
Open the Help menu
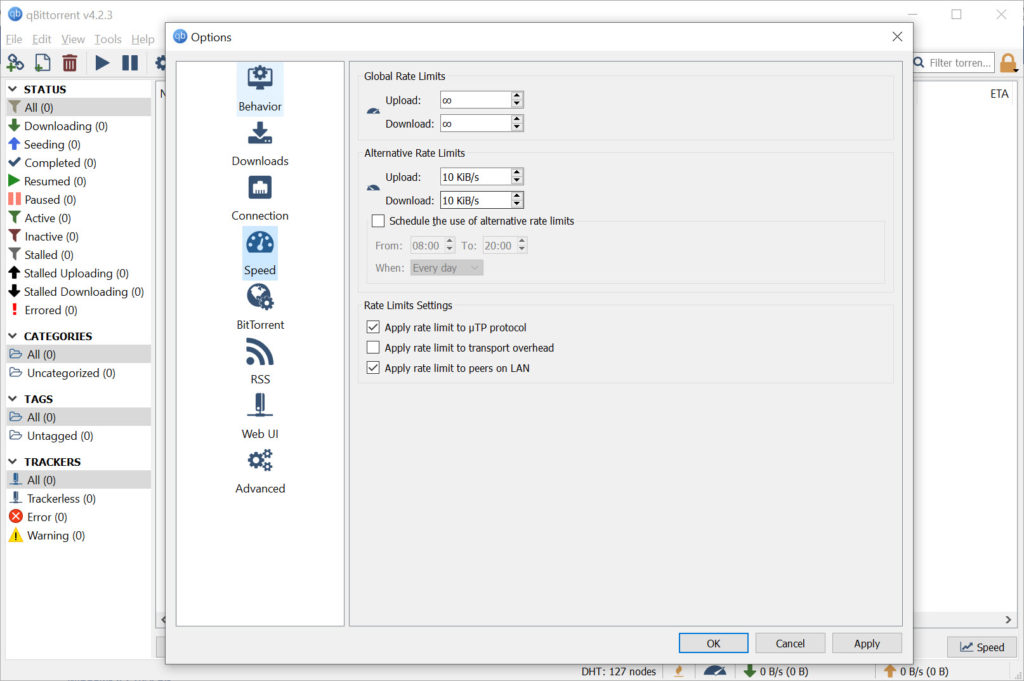point(142,39)
